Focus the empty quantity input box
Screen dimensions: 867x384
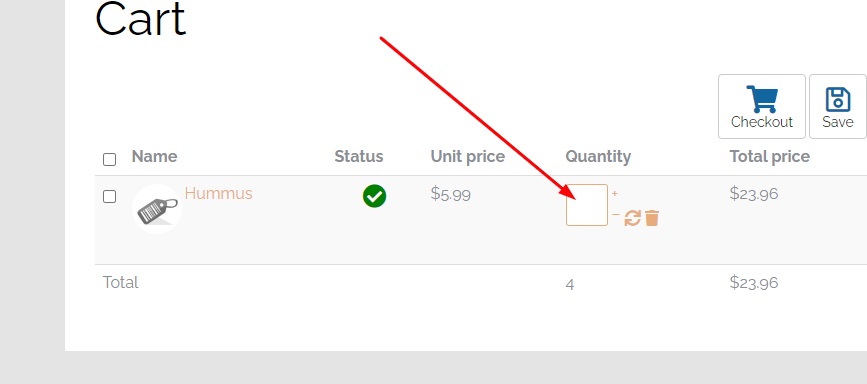tap(587, 205)
